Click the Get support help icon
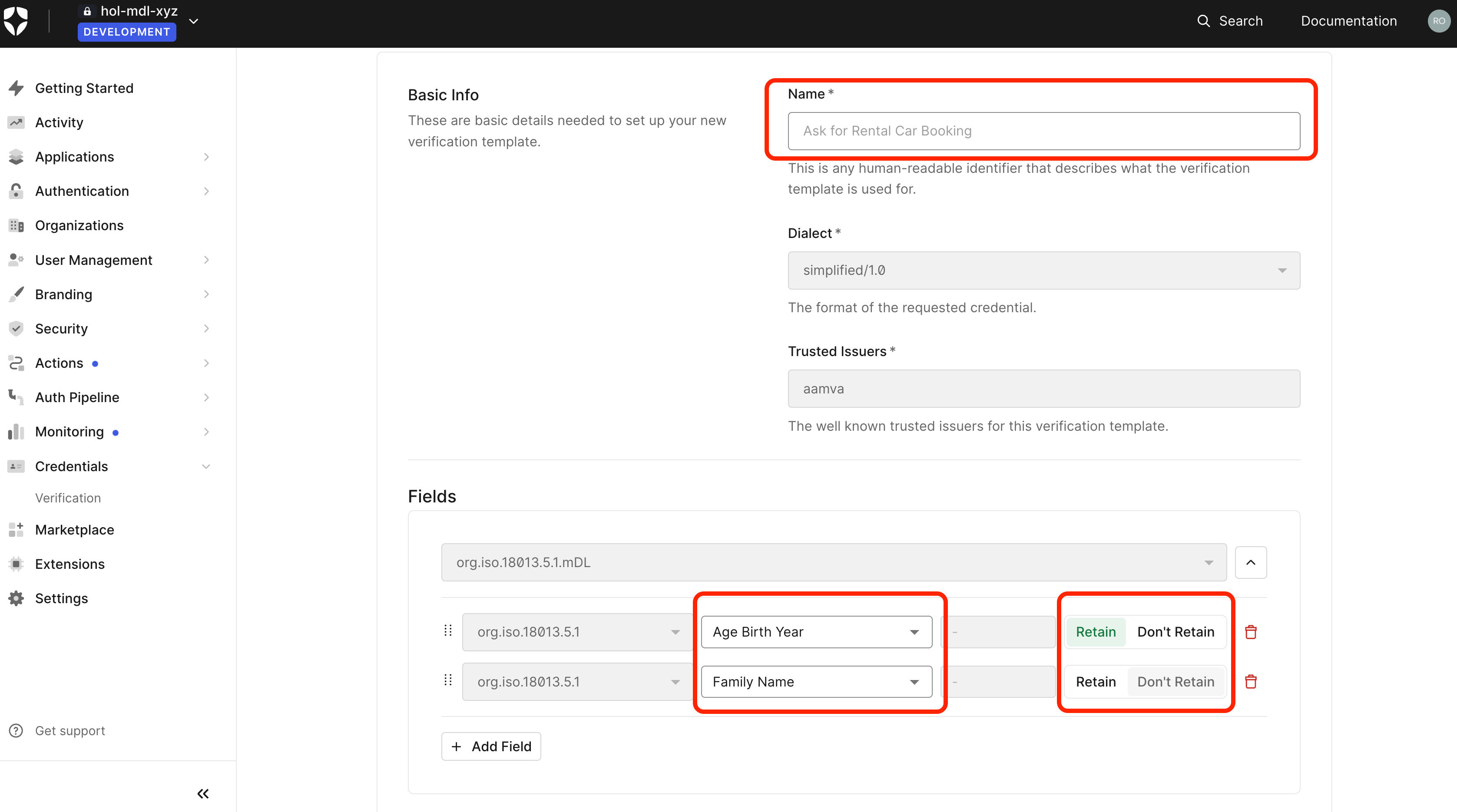 click(x=17, y=730)
